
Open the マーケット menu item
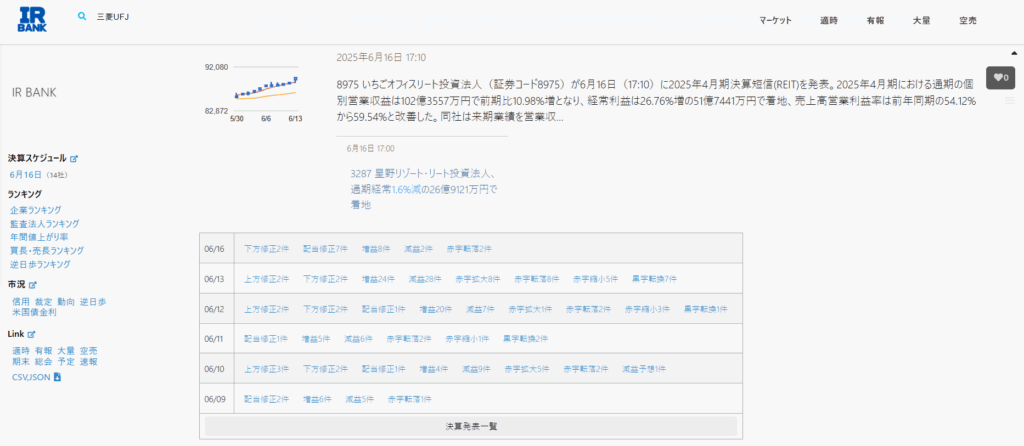775,20
